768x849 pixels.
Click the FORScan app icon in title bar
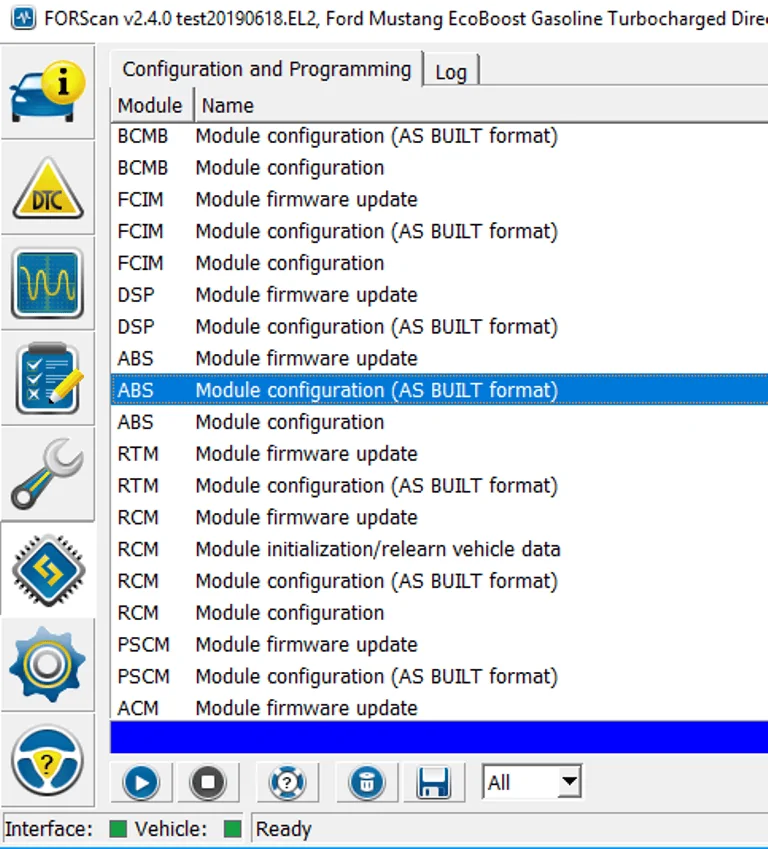(x=23, y=18)
